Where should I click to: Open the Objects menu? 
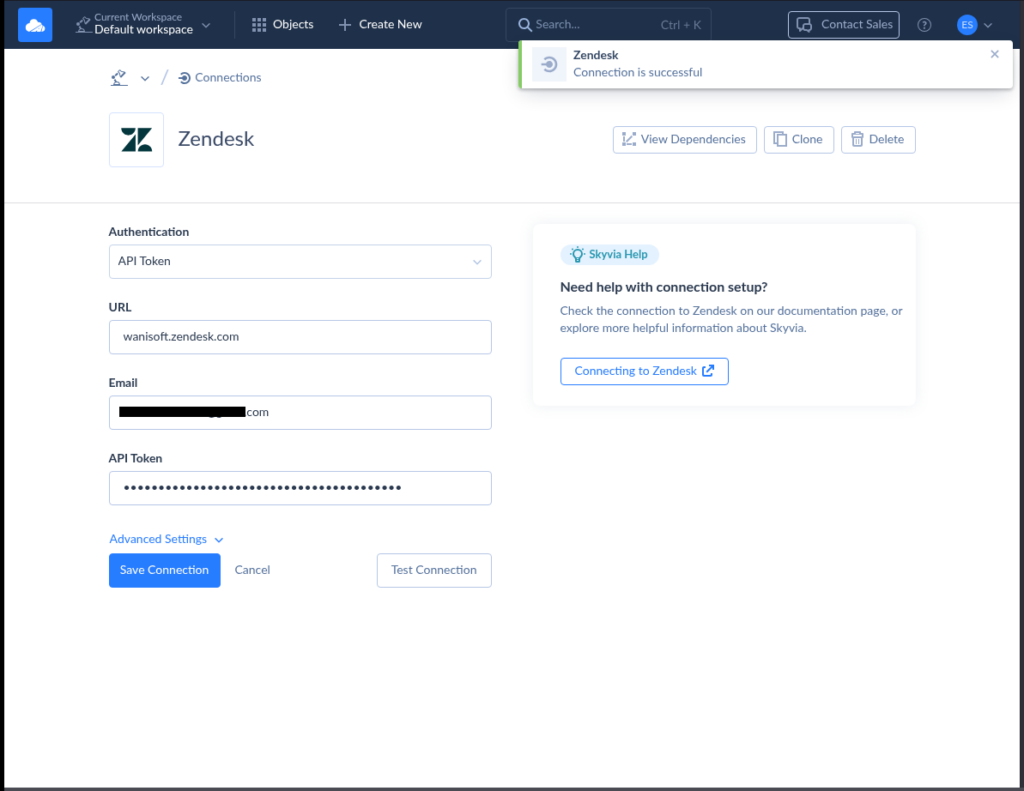coord(283,24)
